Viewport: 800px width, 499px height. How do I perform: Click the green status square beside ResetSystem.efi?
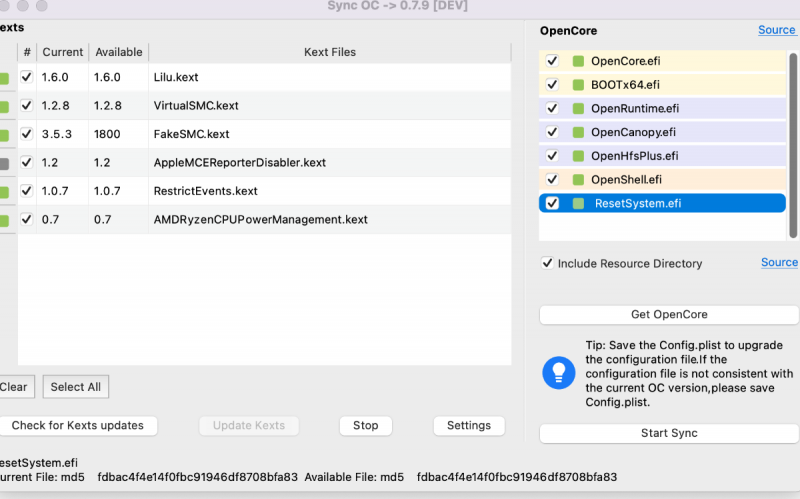coord(578,203)
